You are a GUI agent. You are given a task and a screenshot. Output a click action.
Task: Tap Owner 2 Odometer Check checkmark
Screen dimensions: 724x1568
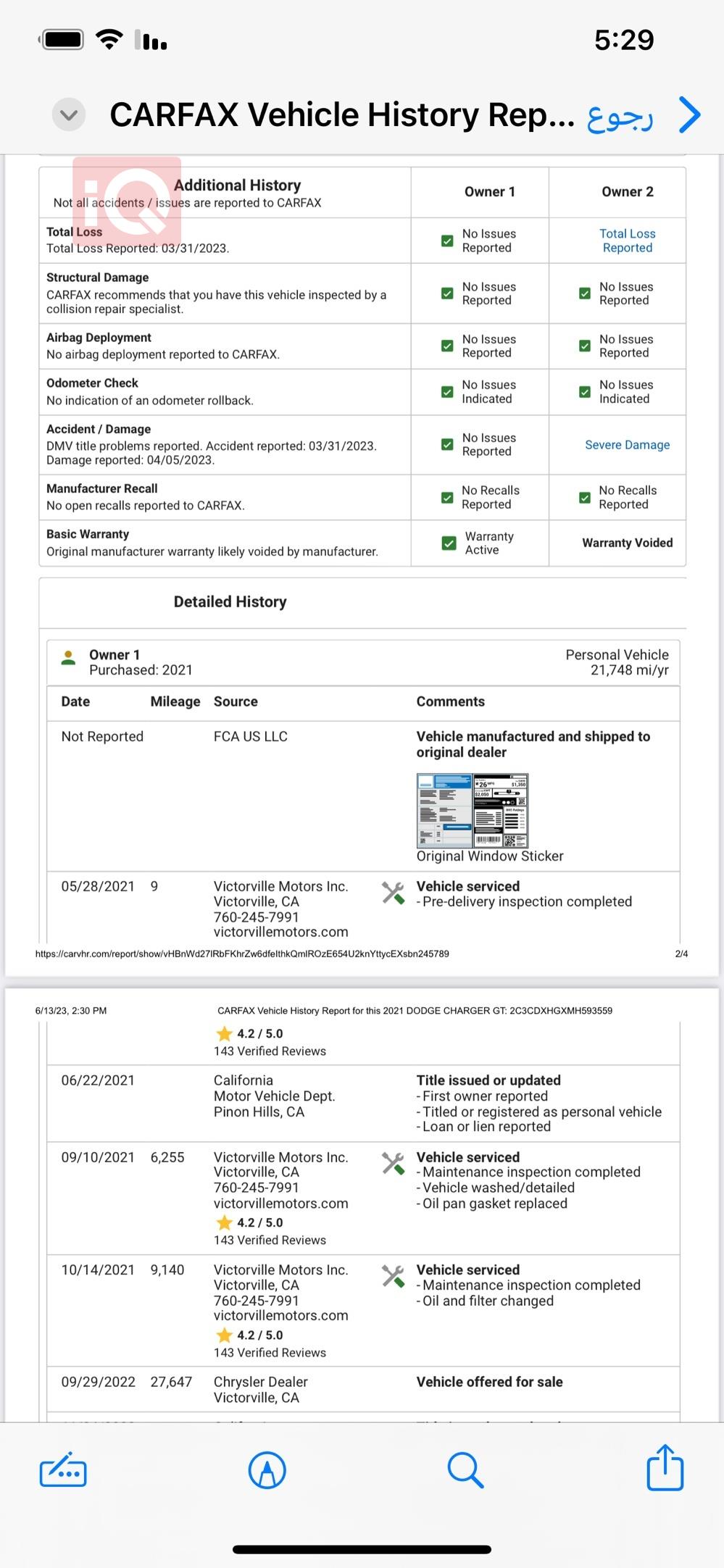point(585,391)
